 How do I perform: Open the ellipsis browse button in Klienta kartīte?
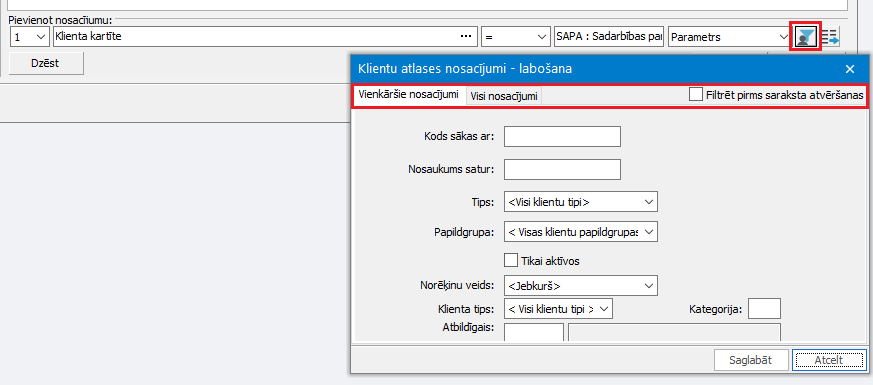click(x=466, y=37)
